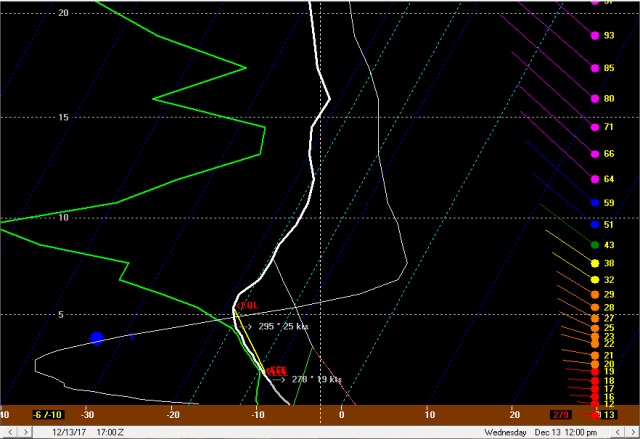Click the orange 29-knot wind marker

click(x=595, y=295)
